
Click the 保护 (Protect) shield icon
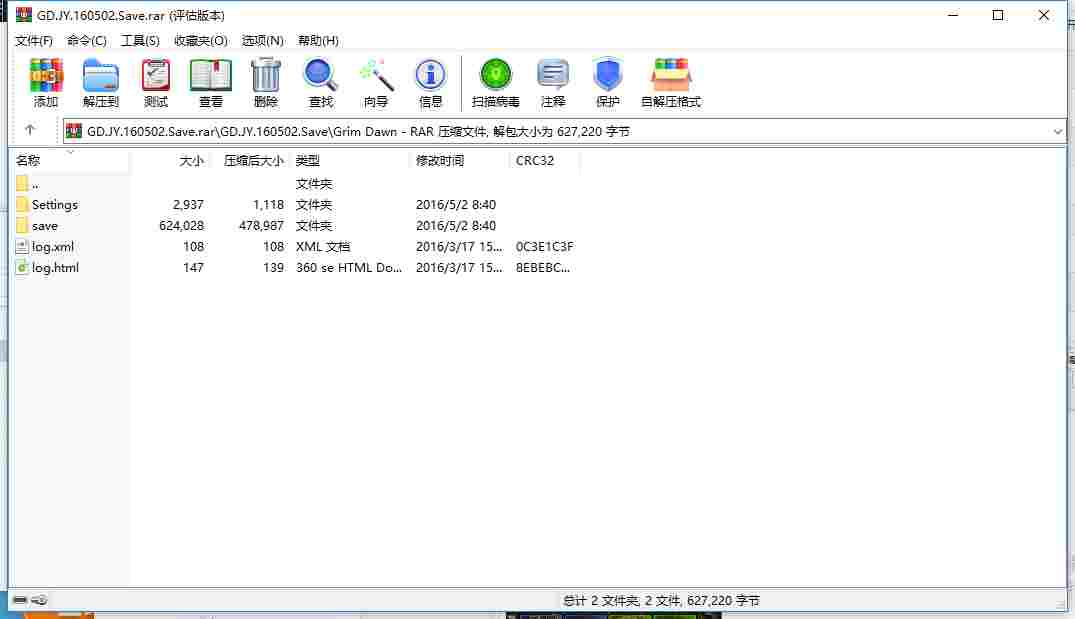pos(607,75)
